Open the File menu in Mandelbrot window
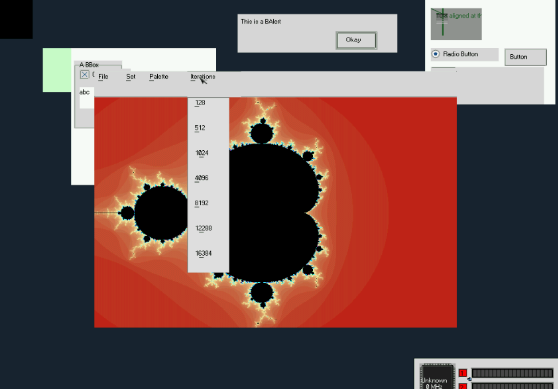The width and height of the screenshot is (558, 389). [103, 77]
